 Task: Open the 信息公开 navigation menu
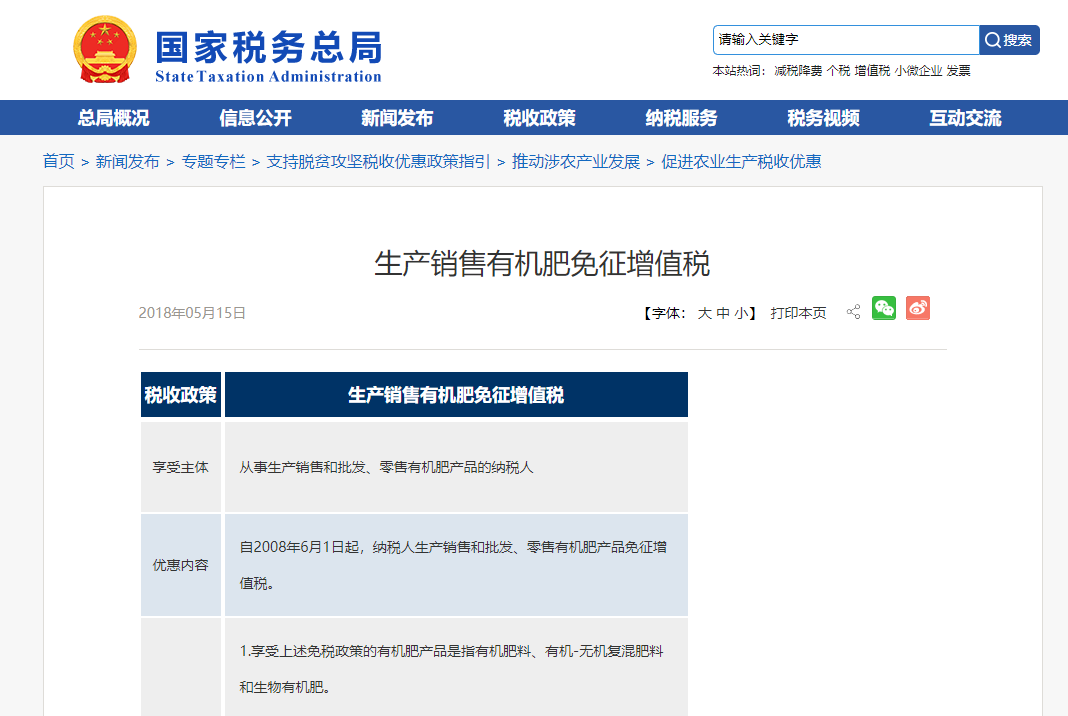[x=256, y=118]
